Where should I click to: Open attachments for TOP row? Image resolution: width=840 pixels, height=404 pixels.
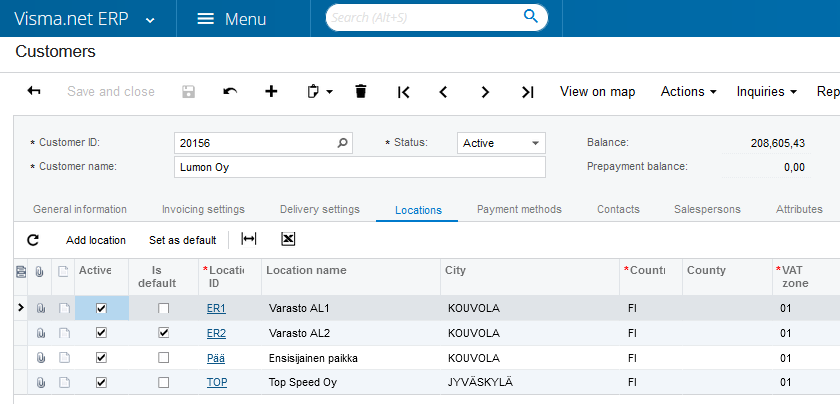40,383
